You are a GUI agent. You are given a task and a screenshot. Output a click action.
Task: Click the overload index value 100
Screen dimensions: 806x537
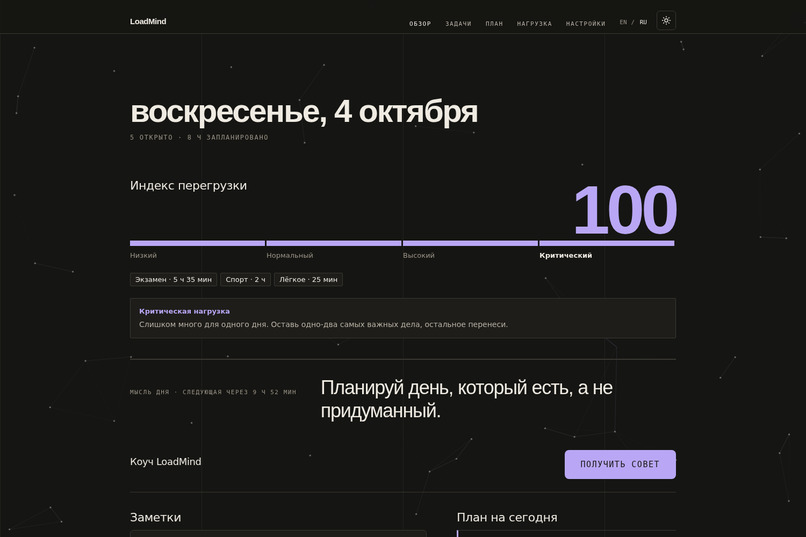[624, 210]
